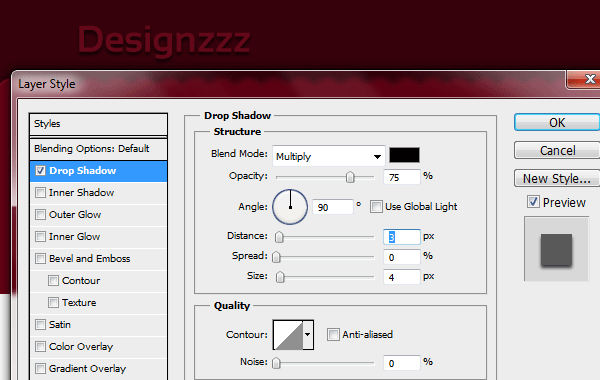Enable the Anti-aliased checkbox
This screenshot has width=600, height=380.
333,334
